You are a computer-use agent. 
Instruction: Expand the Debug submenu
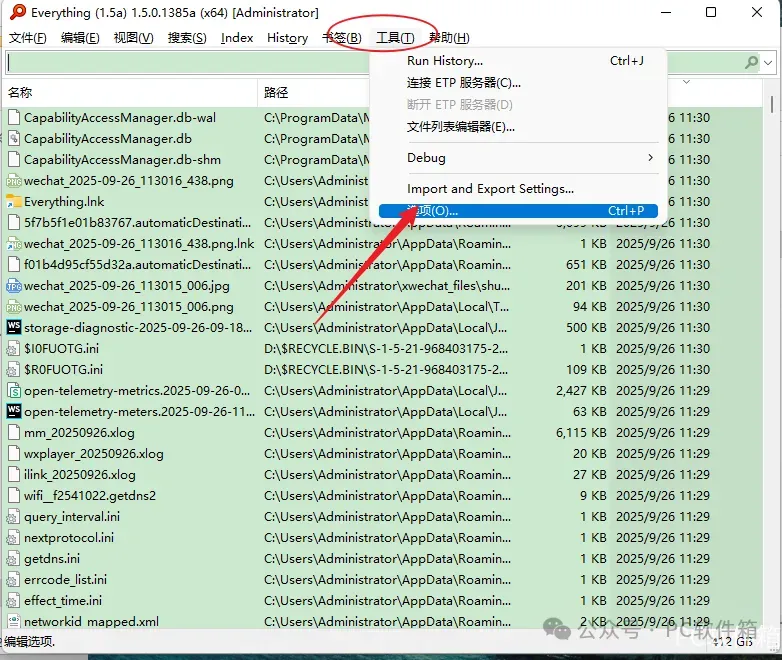click(518, 158)
